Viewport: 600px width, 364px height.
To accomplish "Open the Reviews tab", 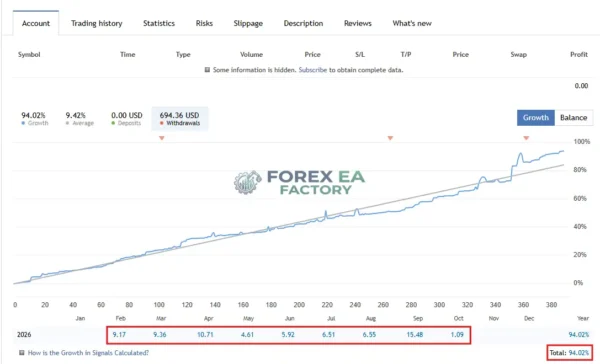I will (x=357, y=23).
